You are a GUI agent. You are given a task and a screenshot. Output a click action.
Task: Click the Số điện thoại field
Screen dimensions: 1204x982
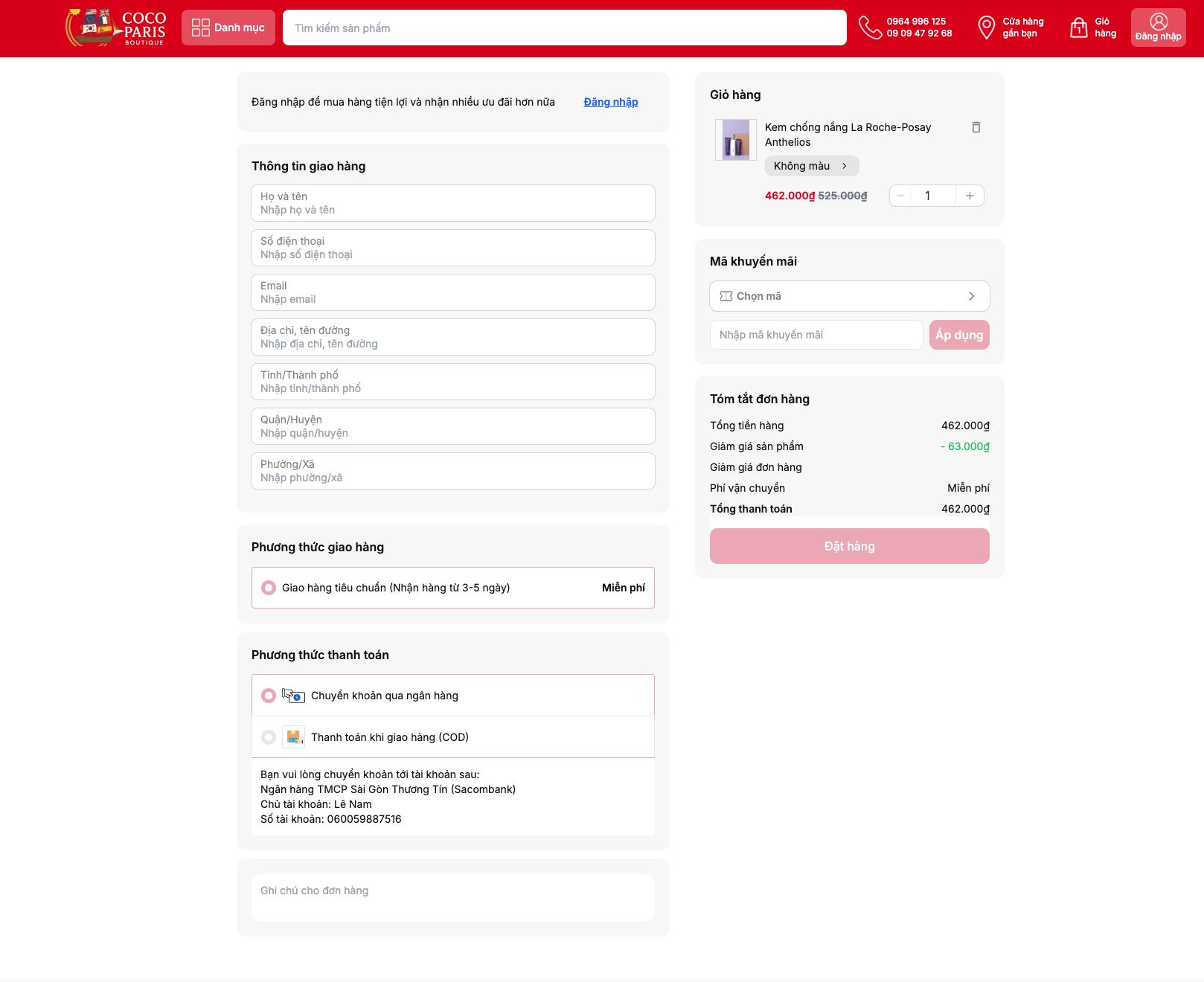453,248
